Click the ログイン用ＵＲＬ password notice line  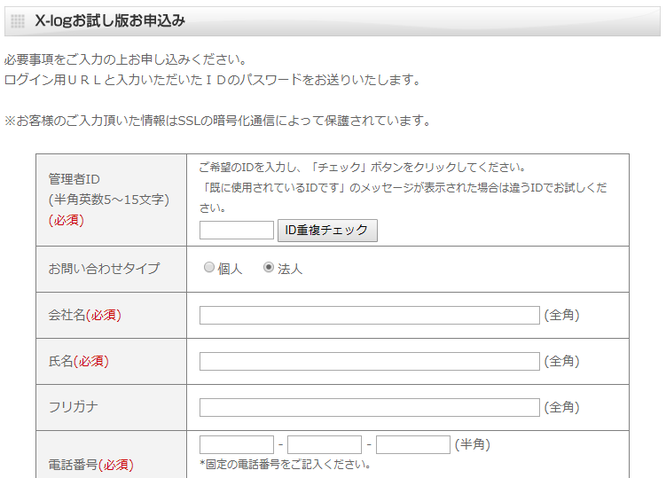212,79
